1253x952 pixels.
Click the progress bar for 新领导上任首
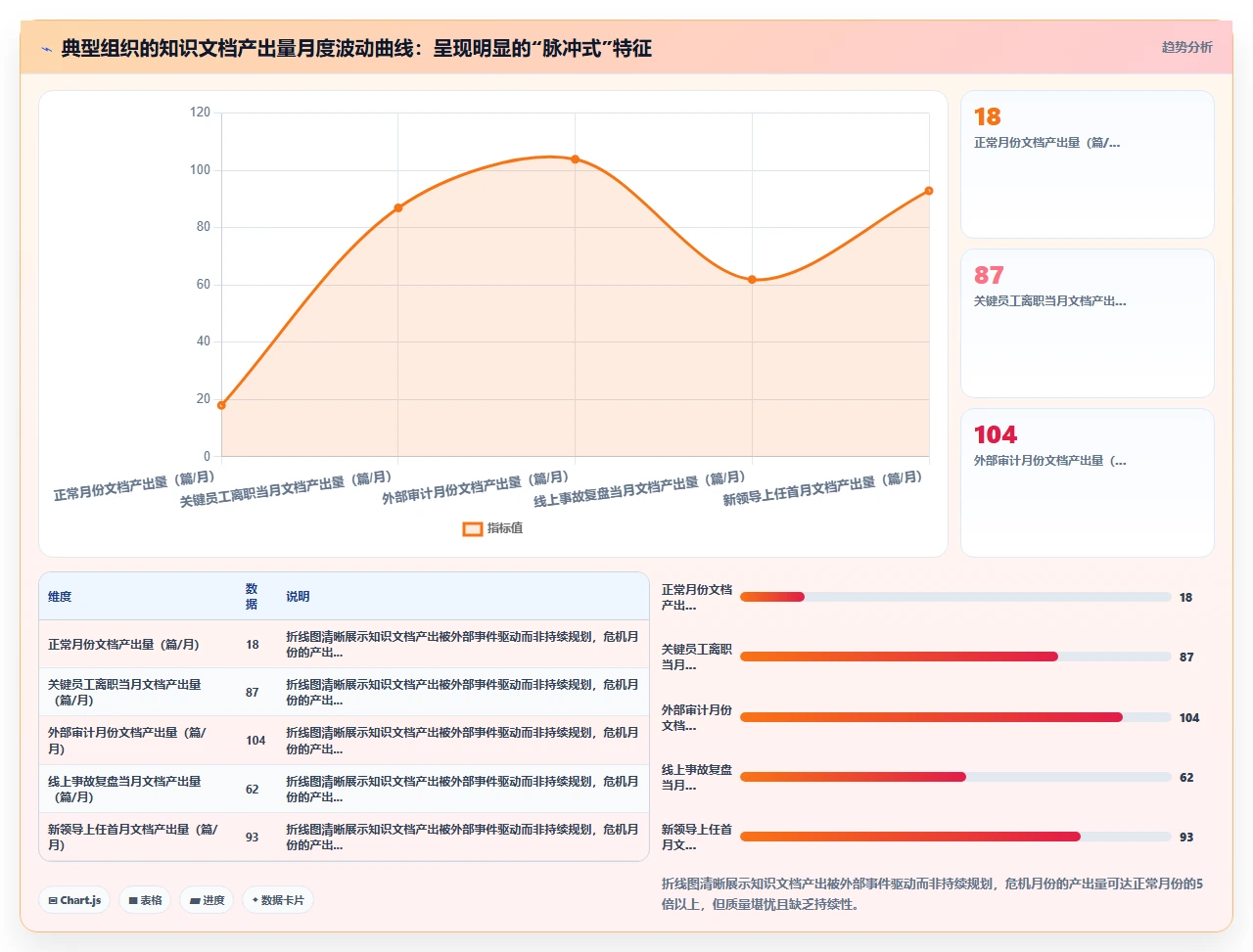tap(955, 837)
